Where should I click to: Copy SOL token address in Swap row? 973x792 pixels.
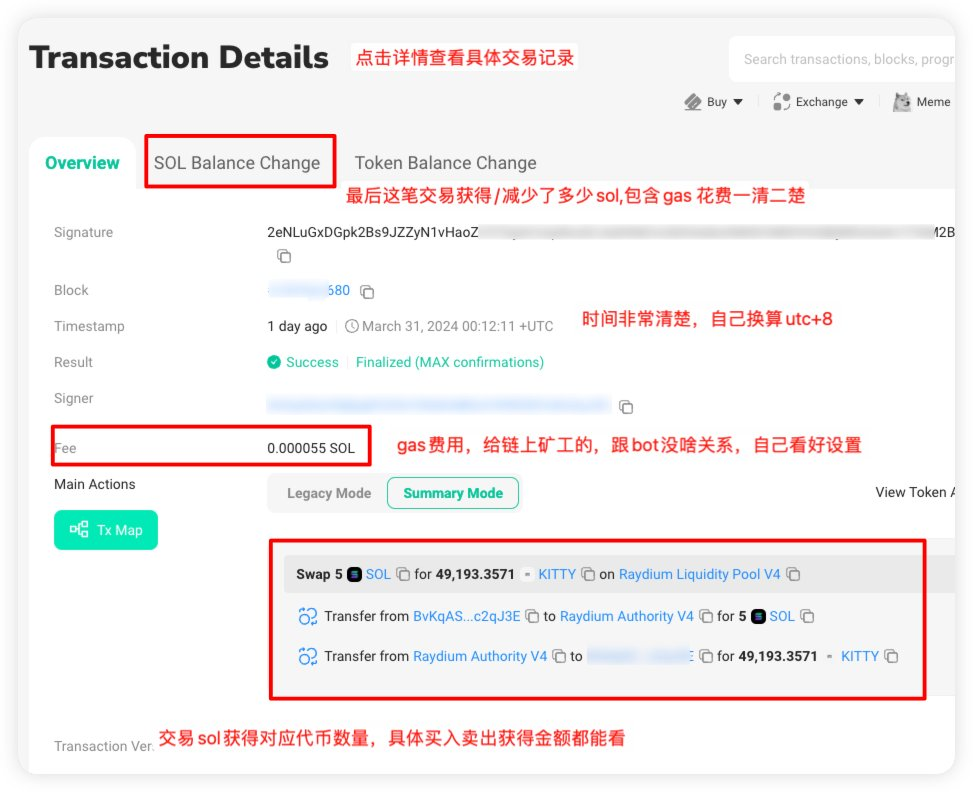coord(403,575)
